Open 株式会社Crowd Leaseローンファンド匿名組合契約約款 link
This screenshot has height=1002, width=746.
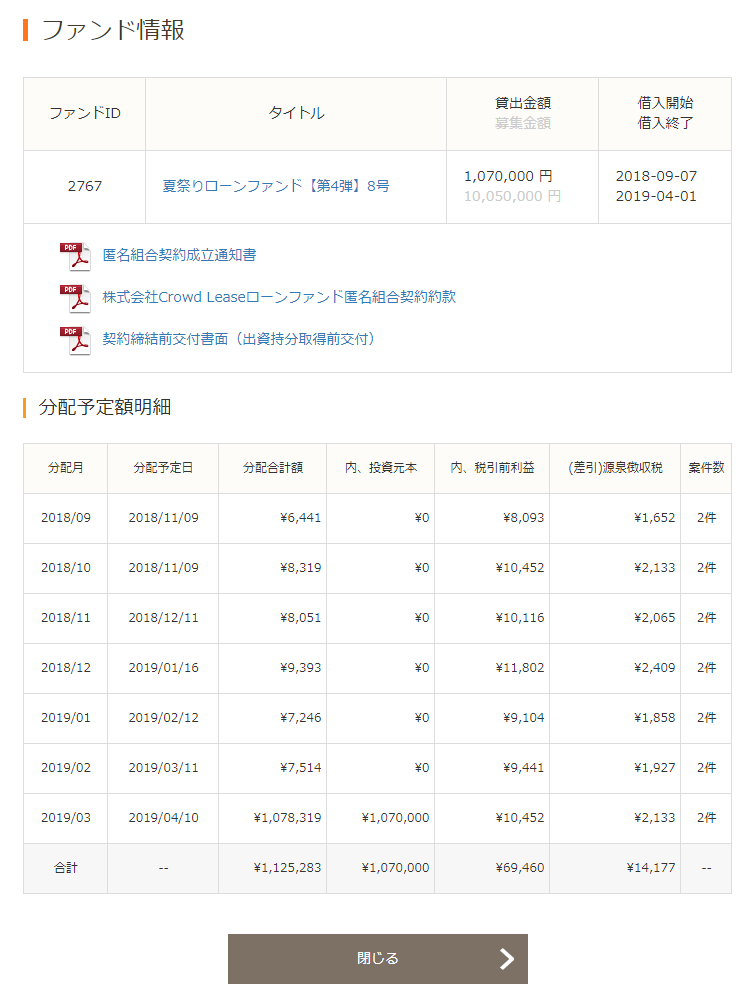(279, 297)
